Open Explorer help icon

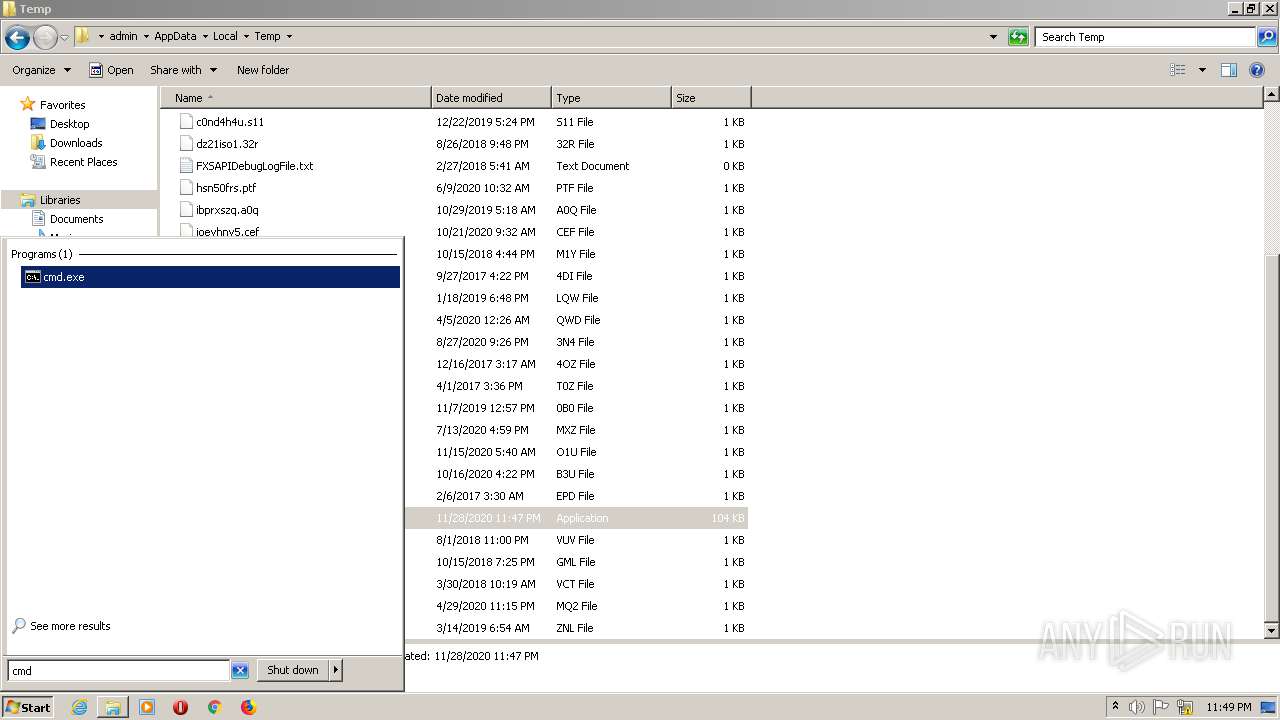[x=1257, y=70]
